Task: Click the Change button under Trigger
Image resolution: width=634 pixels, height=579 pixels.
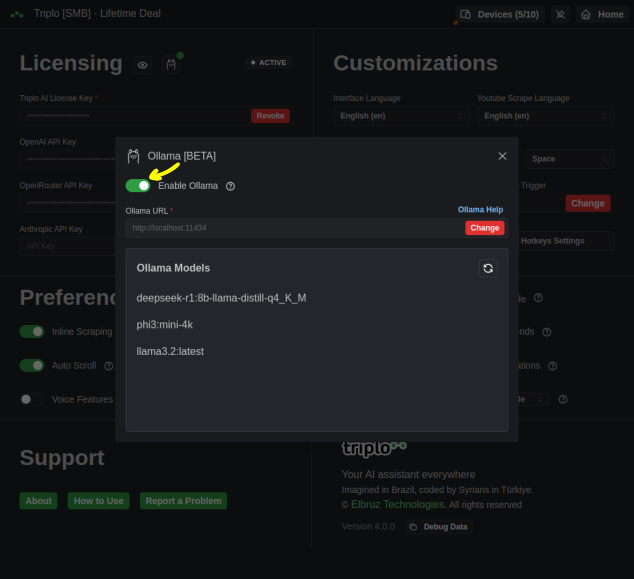Action: (588, 203)
